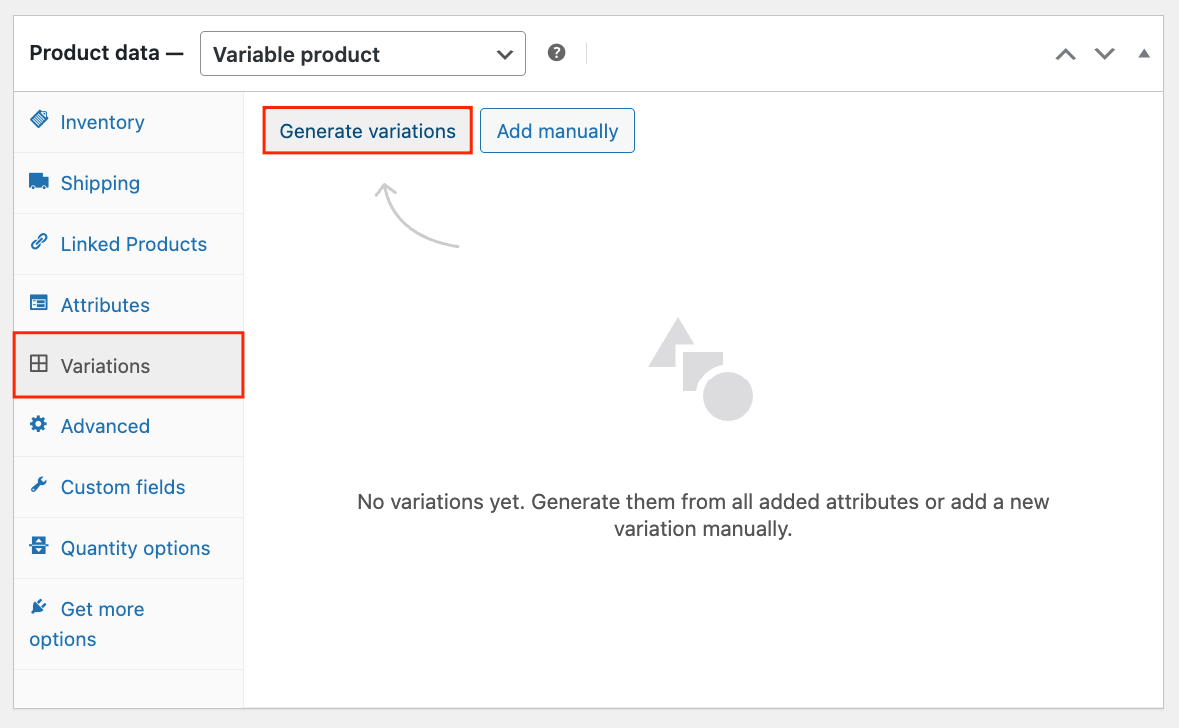Click Add manually button
Screen dimensions: 1179x728
(x=557, y=131)
